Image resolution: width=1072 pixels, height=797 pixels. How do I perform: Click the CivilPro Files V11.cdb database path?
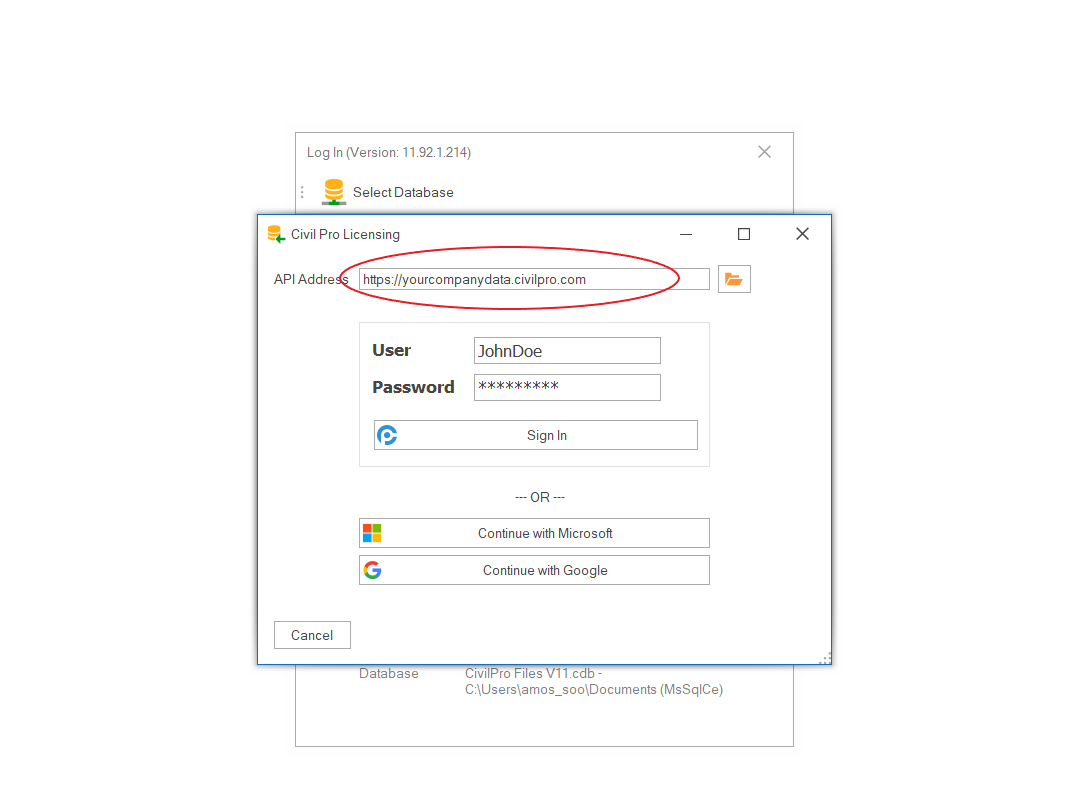coord(593,681)
